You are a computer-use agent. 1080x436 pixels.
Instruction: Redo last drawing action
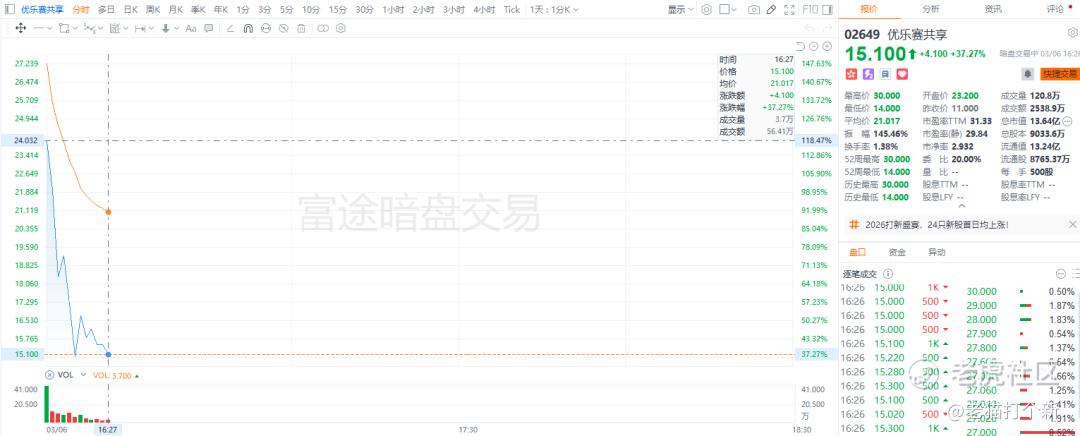point(827,28)
